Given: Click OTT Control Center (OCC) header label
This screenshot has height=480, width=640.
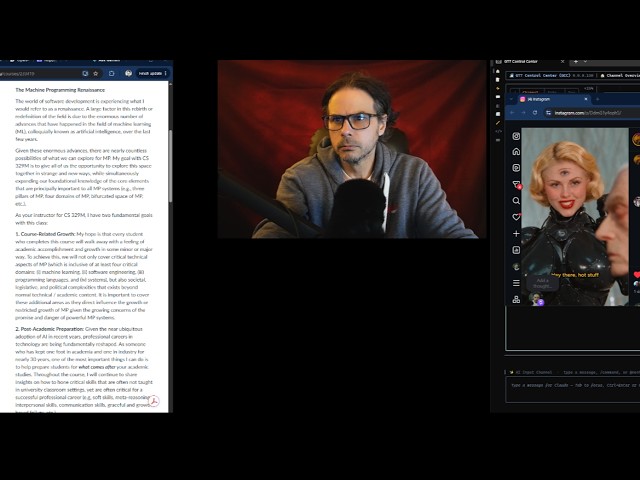Looking at the screenshot, I should tap(542, 76).
